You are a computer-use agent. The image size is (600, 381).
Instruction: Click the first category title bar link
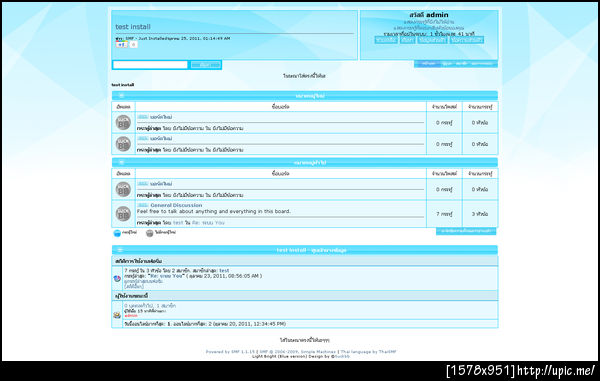click(310, 96)
